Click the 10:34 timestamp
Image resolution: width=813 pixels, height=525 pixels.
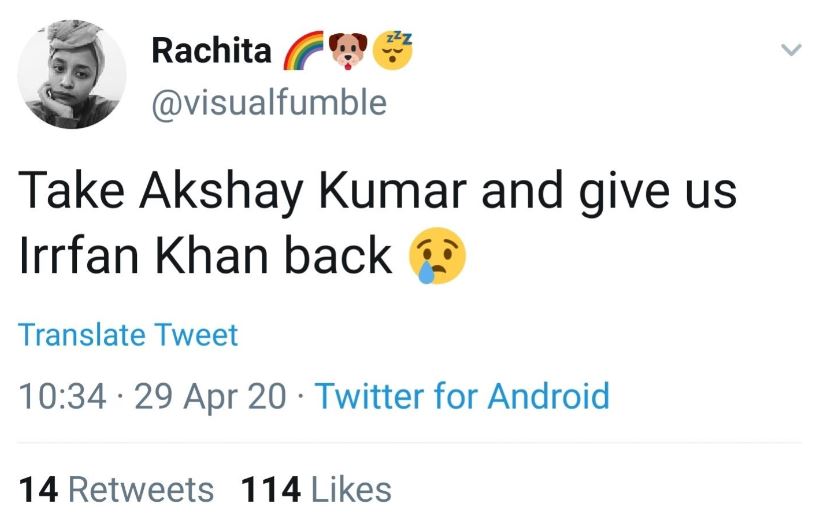click(62, 396)
